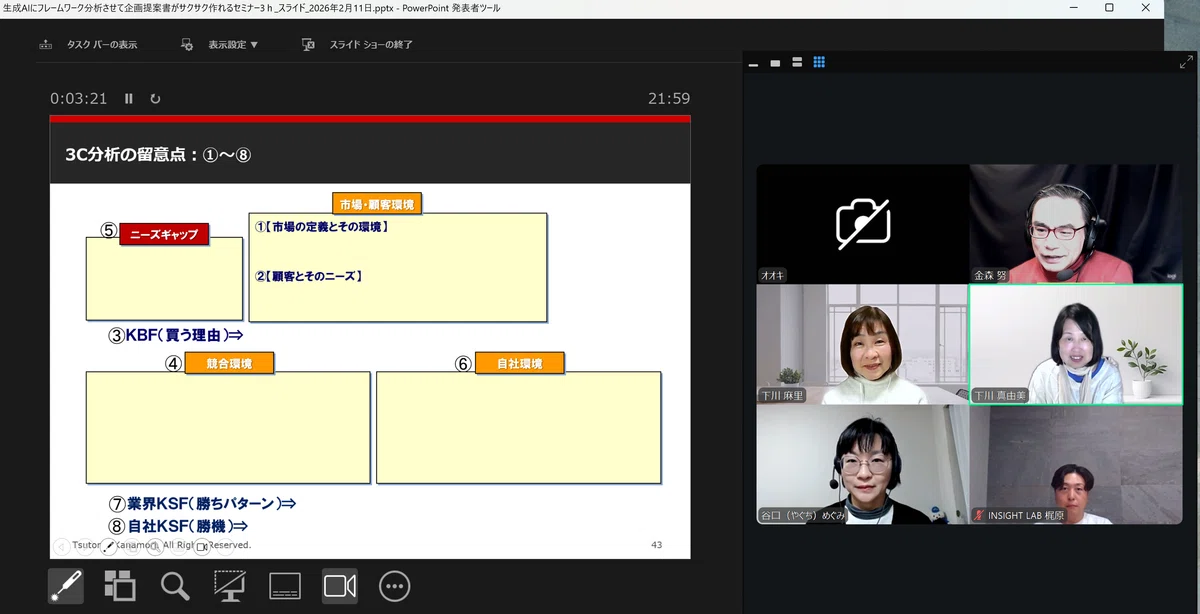
Task: Click the taskbar display icon
Action: [x=46, y=45]
